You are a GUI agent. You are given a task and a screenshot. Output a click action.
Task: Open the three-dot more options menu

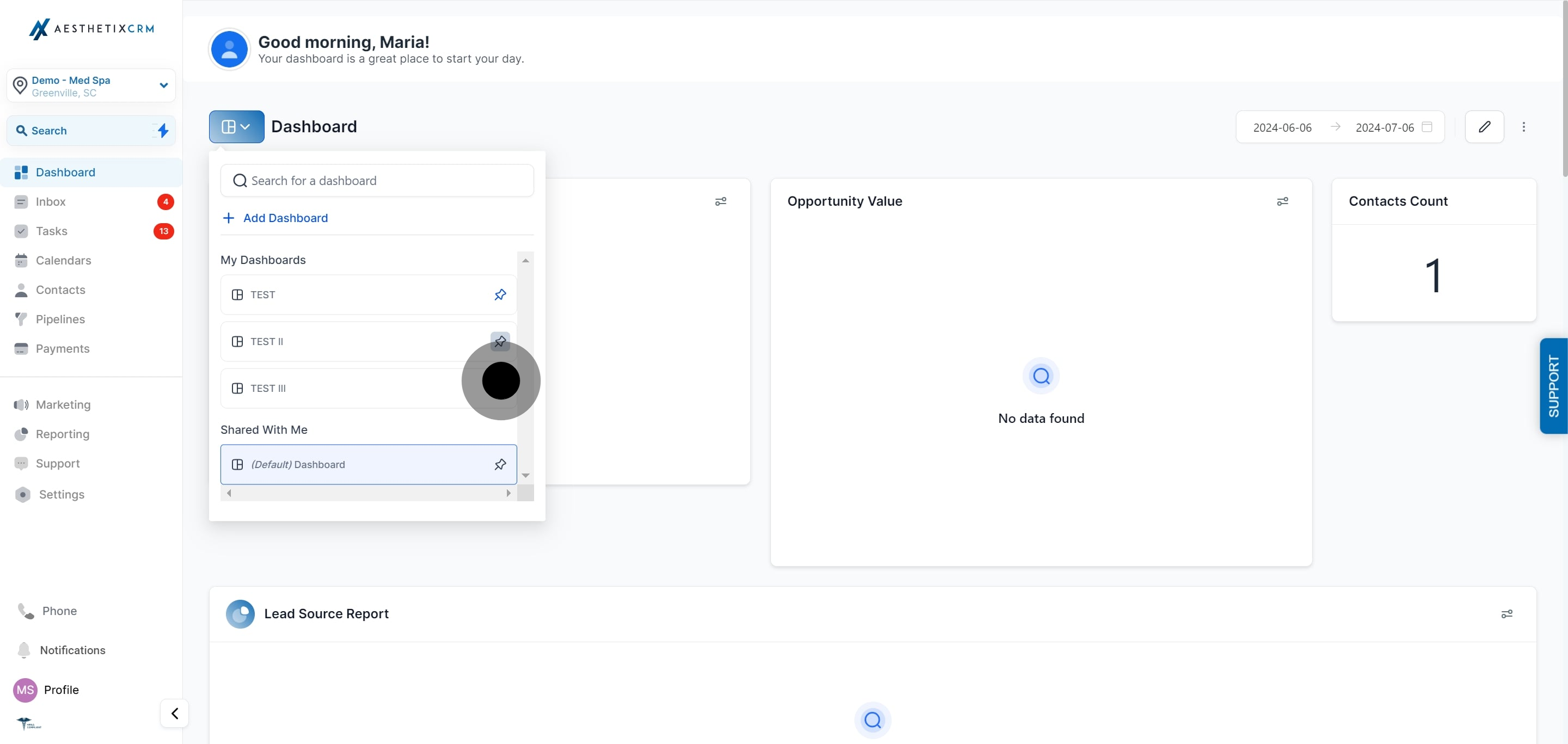click(1523, 126)
